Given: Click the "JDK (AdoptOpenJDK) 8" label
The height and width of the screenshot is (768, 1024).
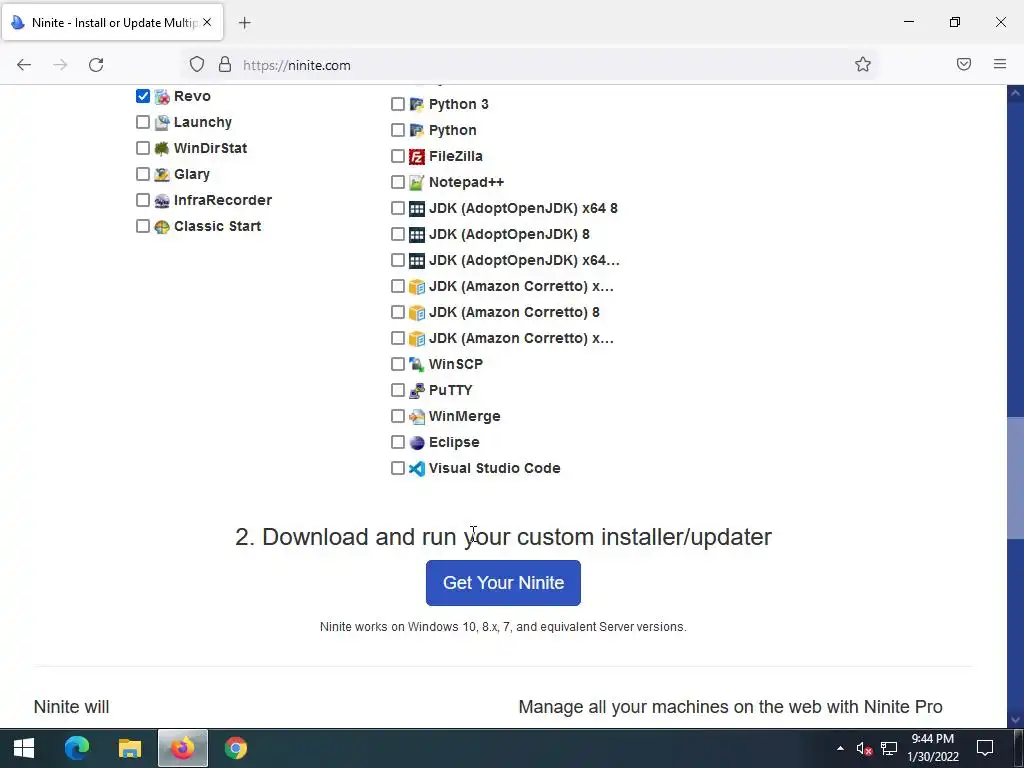Looking at the screenshot, I should pos(509,234).
